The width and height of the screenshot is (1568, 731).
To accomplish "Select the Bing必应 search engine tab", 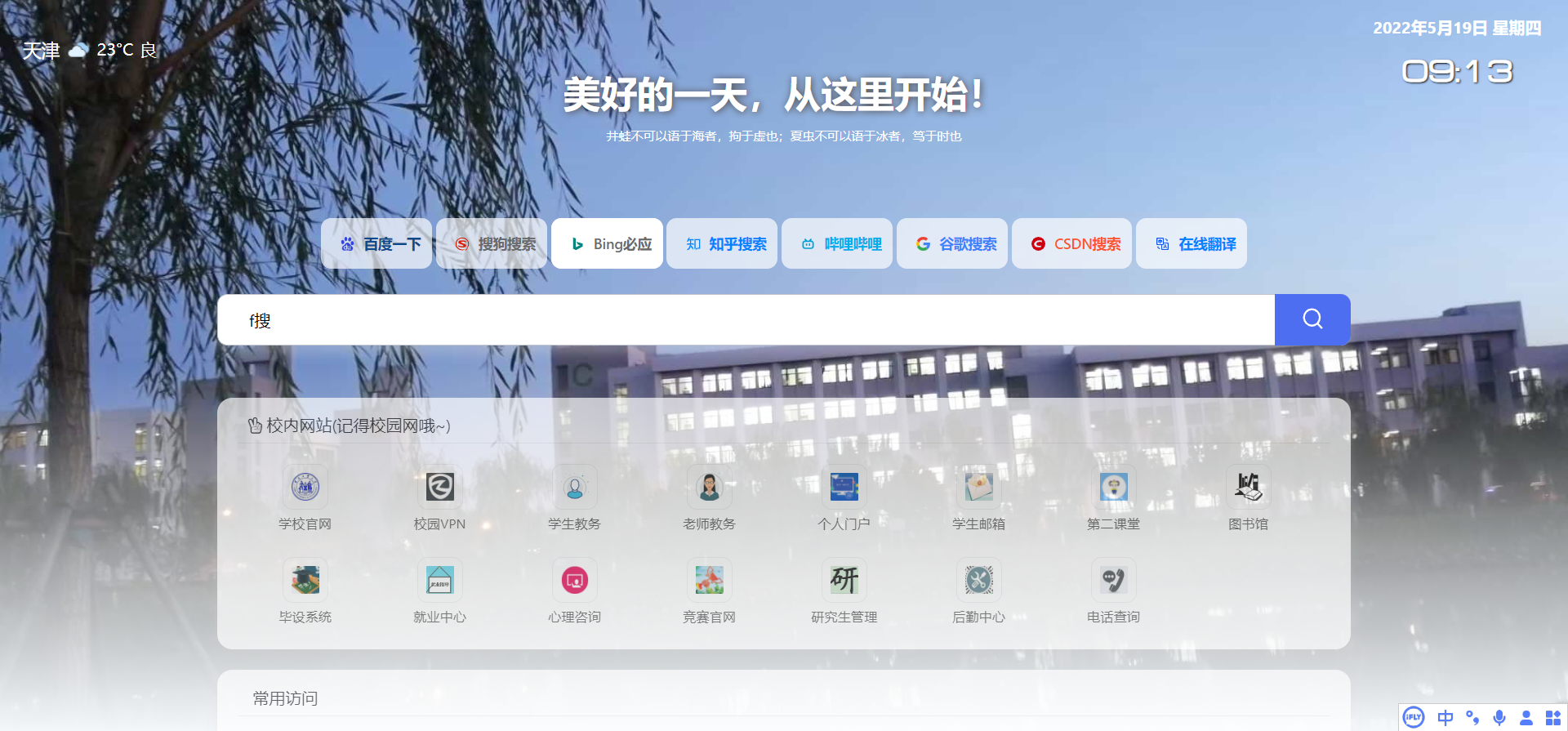I will click(607, 243).
